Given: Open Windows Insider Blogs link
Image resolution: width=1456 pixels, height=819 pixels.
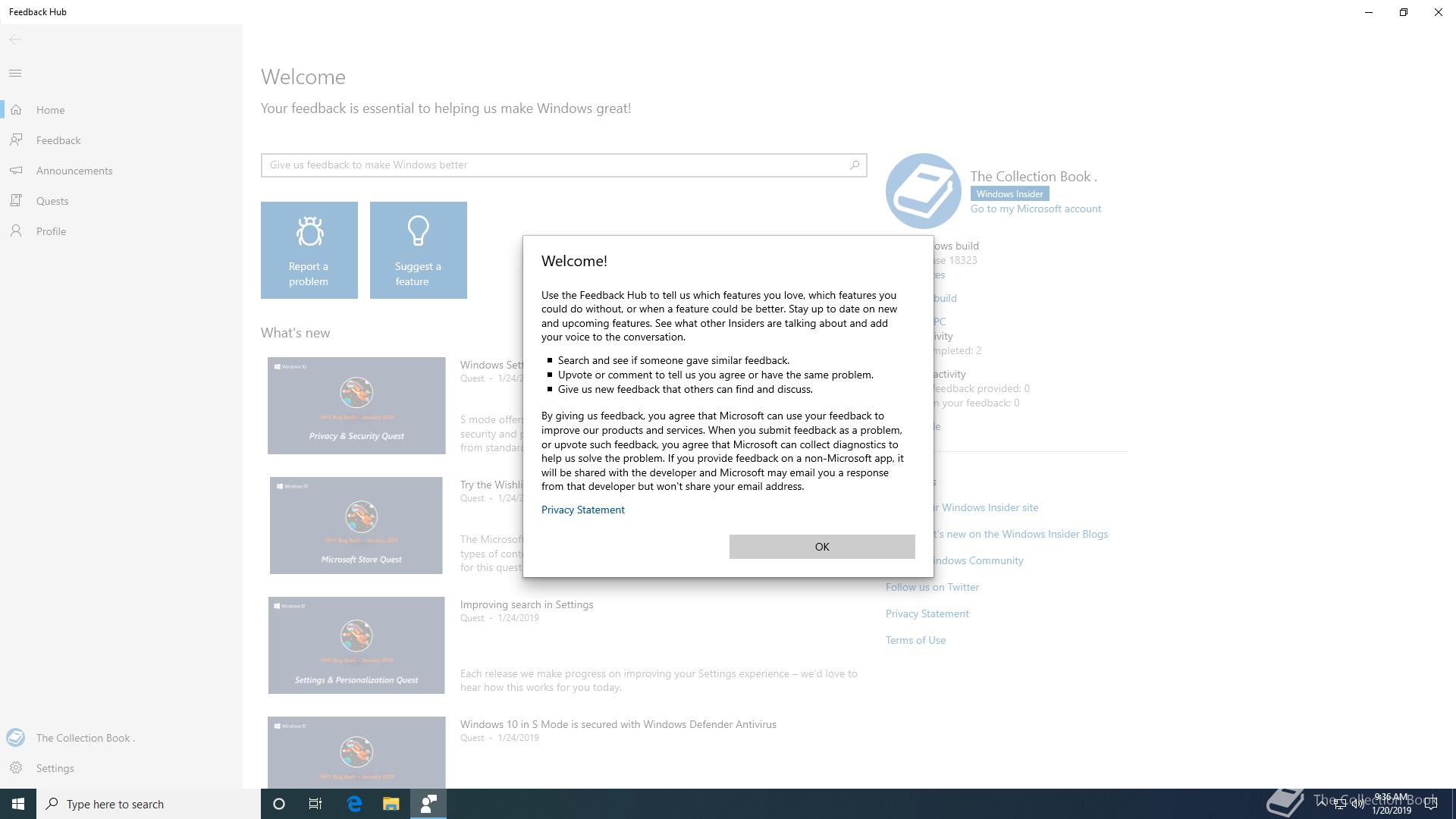Looking at the screenshot, I should [x=1020, y=534].
